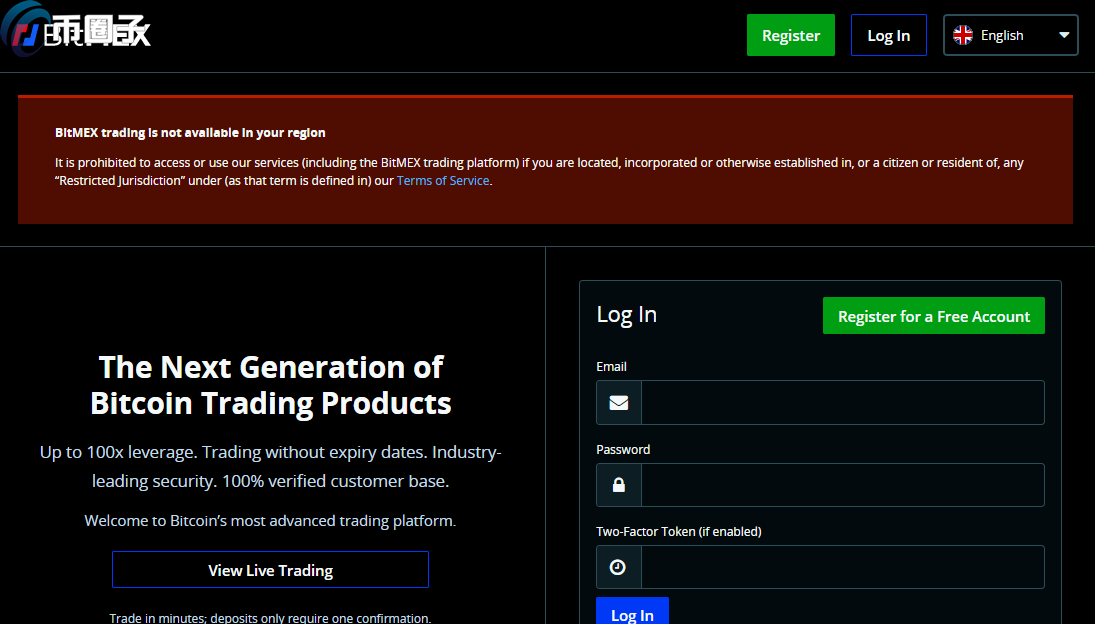Click the UK flag language icon
Viewport: 1095px width, 624px height.
963,35
